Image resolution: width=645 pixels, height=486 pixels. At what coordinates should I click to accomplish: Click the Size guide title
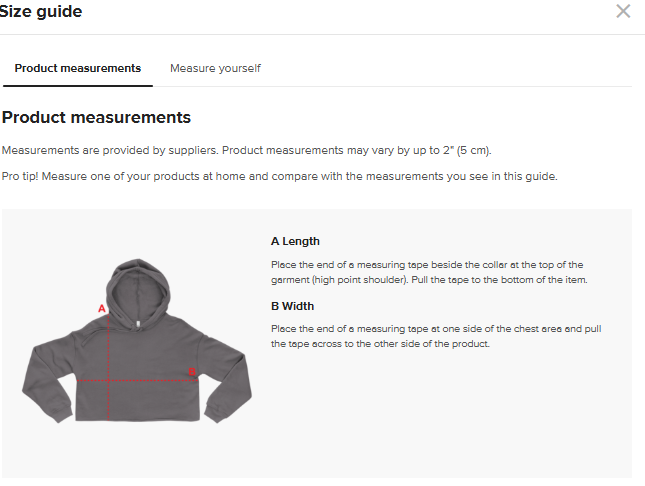coord(42,12)
